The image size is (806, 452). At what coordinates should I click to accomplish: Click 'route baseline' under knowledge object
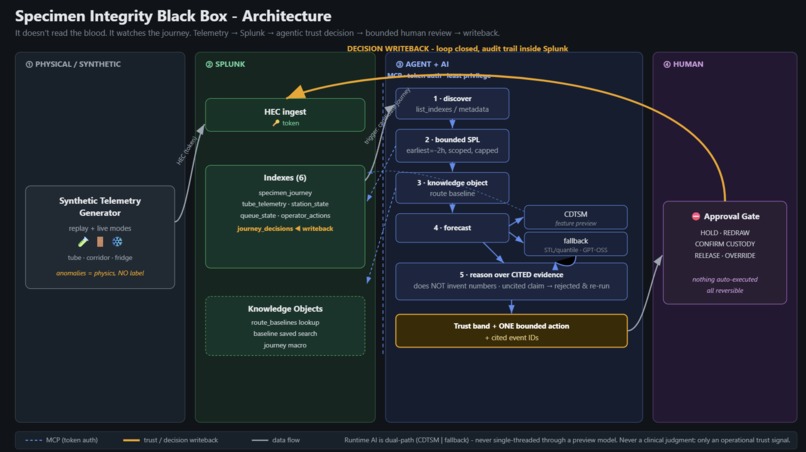coord(452,194)
